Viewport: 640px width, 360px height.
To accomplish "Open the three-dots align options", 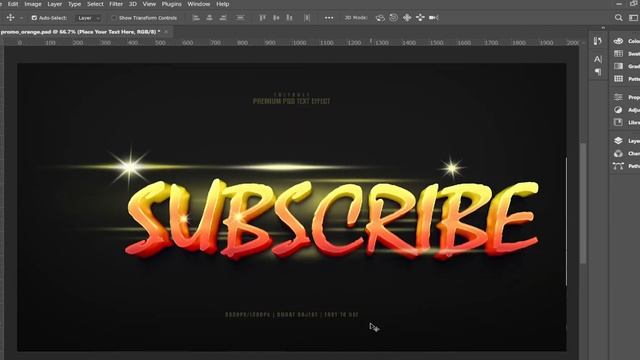I will point(329,18).
